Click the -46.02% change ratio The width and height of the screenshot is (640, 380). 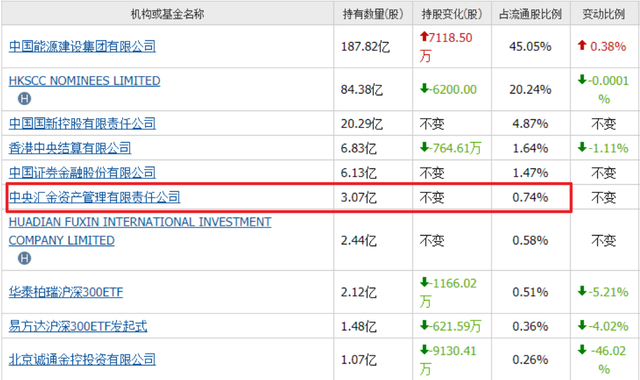tap(602, 360)
